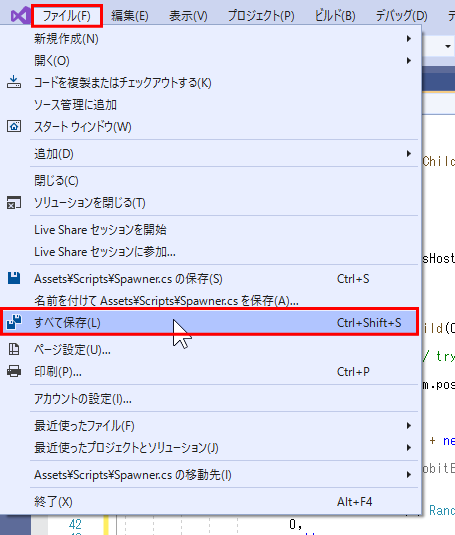This screenshot has width=455, height=535.
Task: Click line number 42 in editor gutter
Action: (75, 524)
